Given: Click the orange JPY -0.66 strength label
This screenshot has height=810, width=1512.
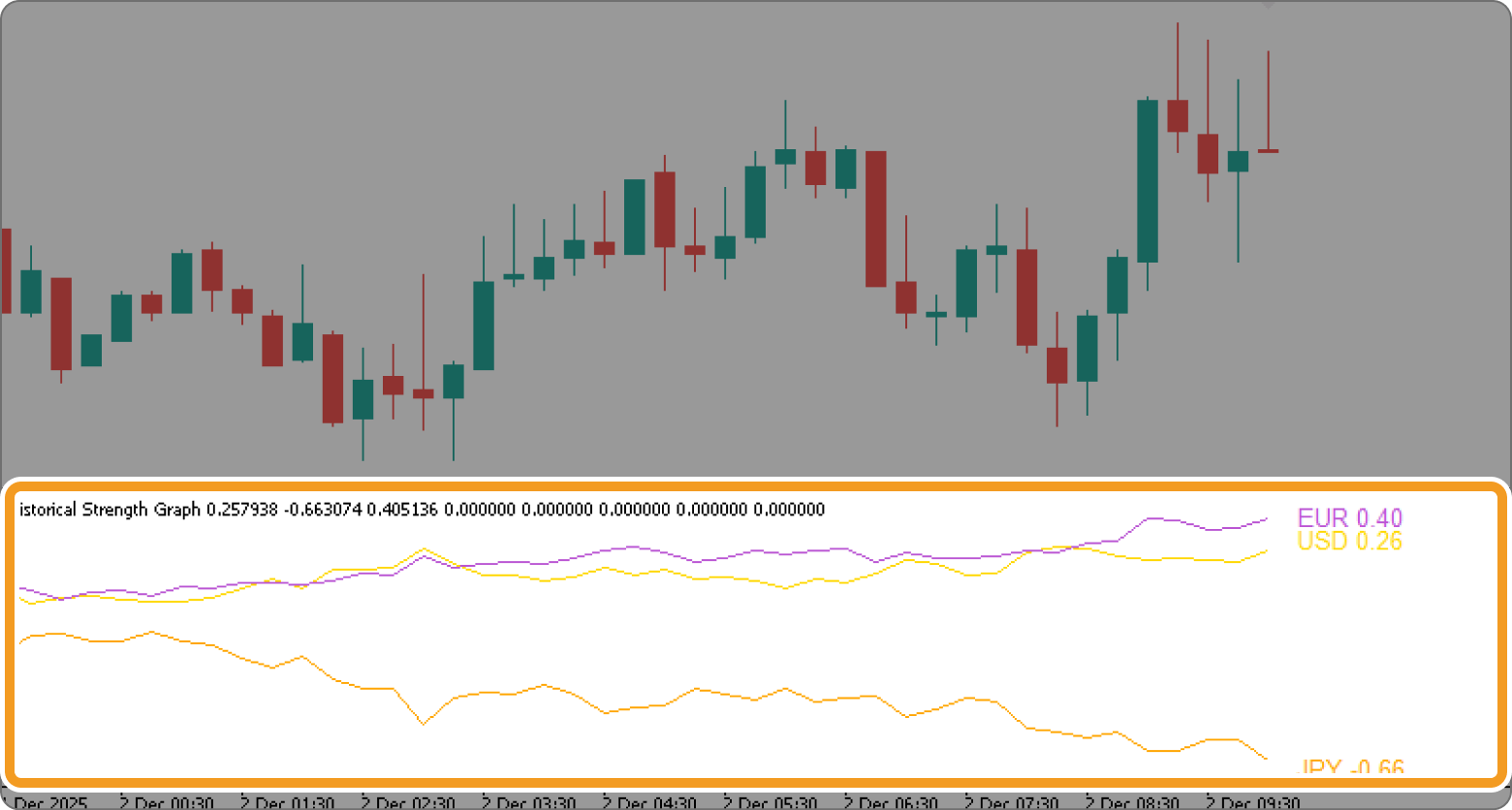Looking at the screenshot, I should (x=1349, y=766).
